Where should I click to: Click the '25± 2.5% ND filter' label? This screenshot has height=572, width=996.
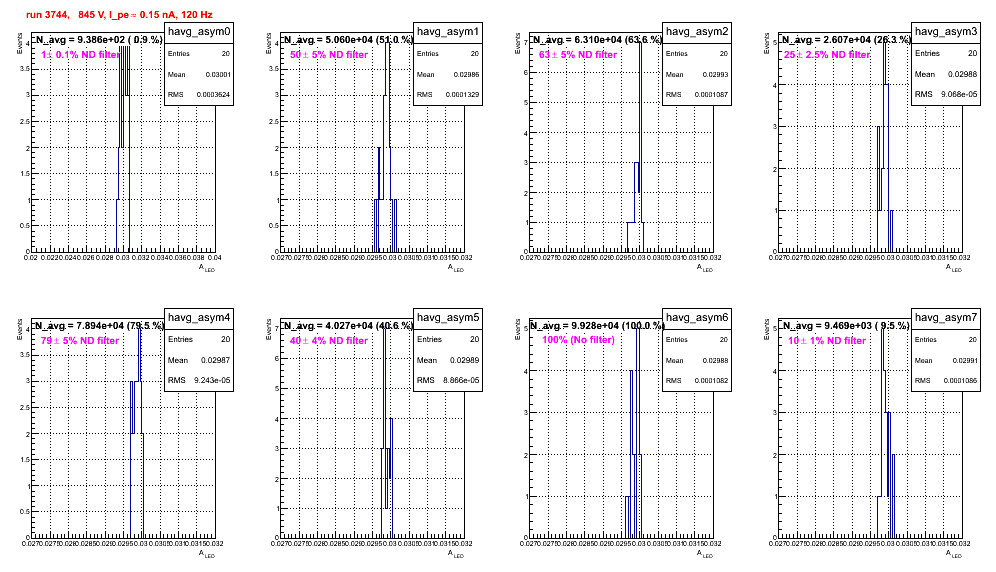827,55
